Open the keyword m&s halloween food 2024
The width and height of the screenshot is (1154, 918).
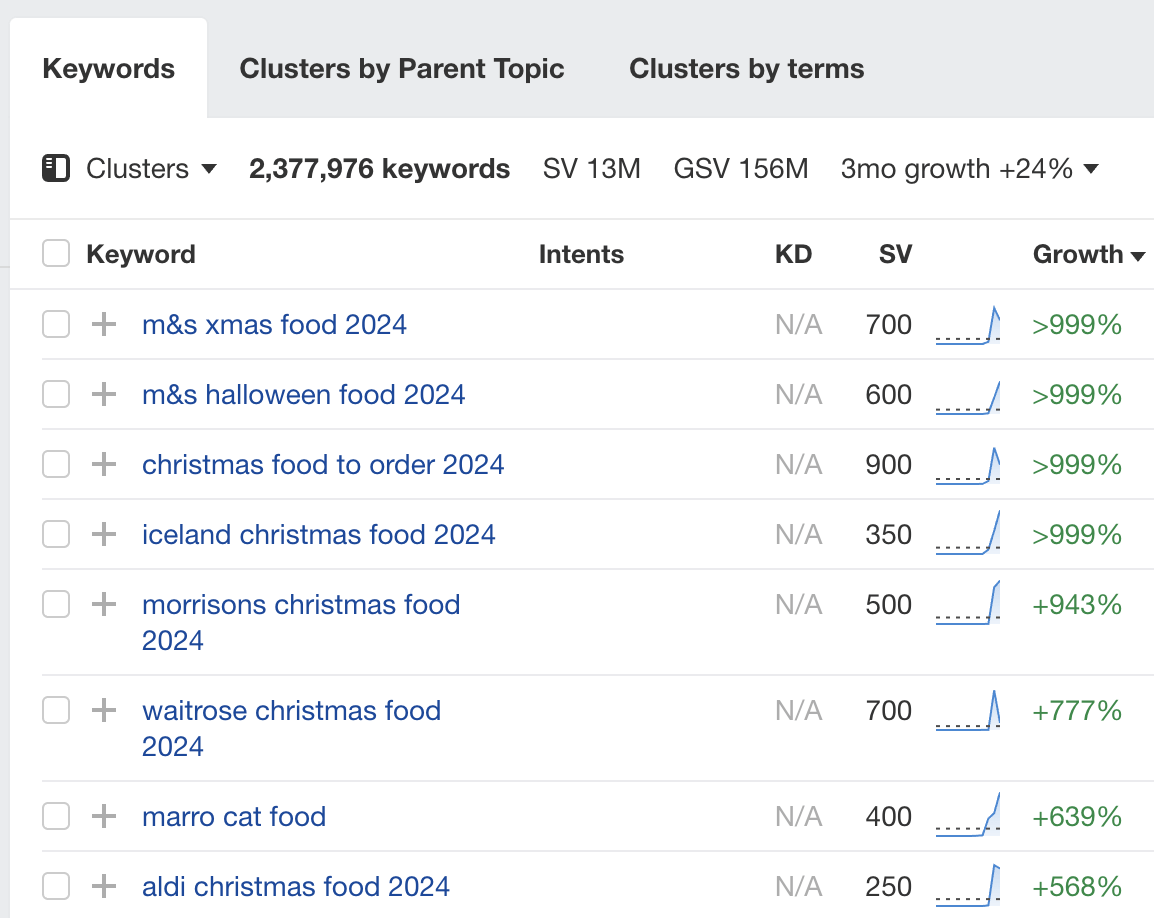[303, 394]
